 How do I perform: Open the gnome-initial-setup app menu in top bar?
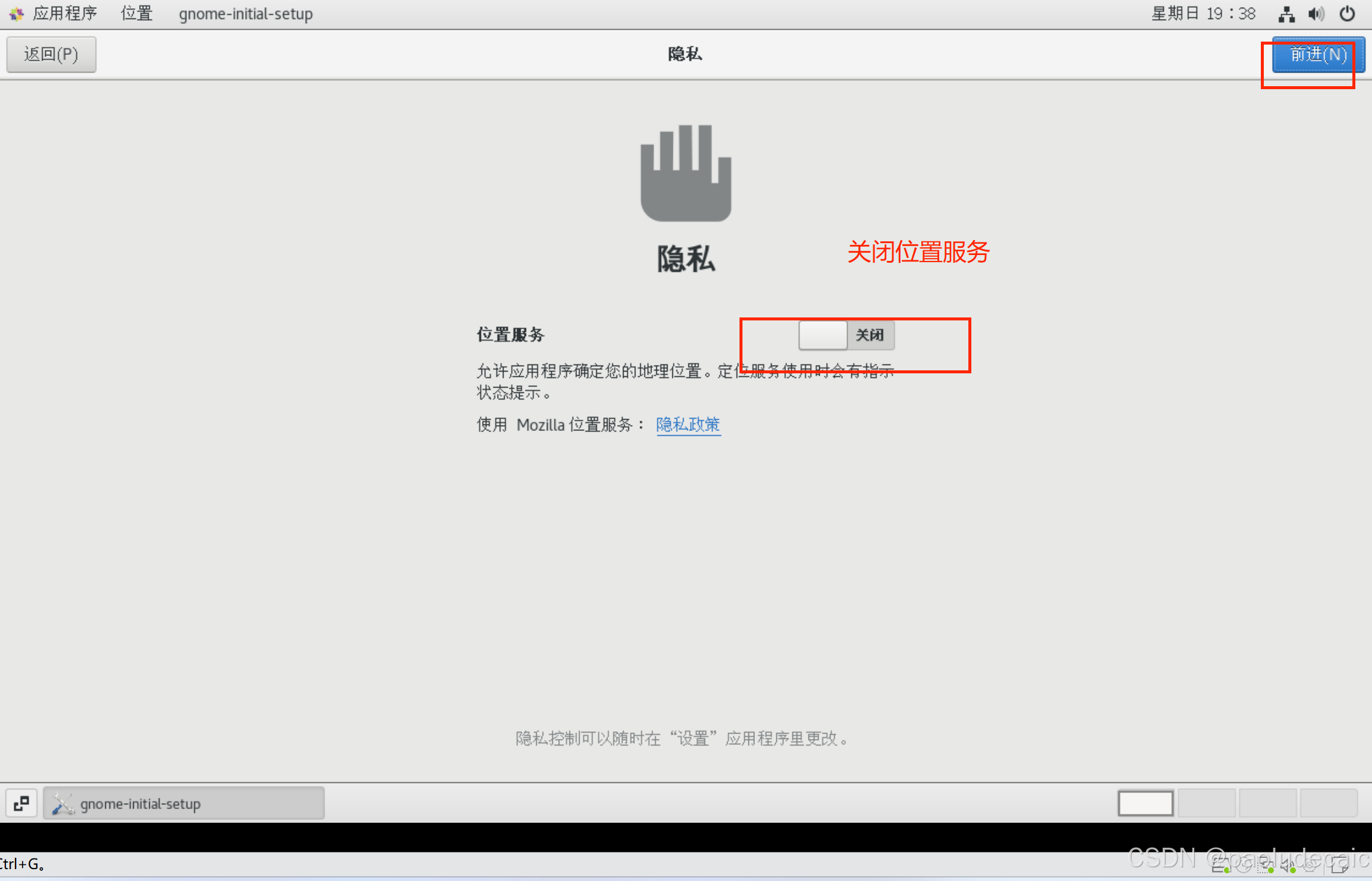[246, 14]
